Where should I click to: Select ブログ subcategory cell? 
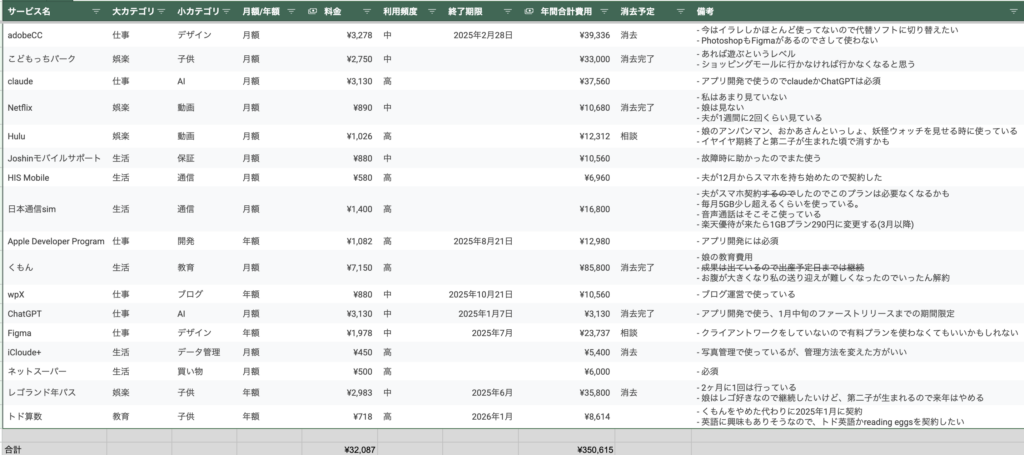[x=204, y=294]
